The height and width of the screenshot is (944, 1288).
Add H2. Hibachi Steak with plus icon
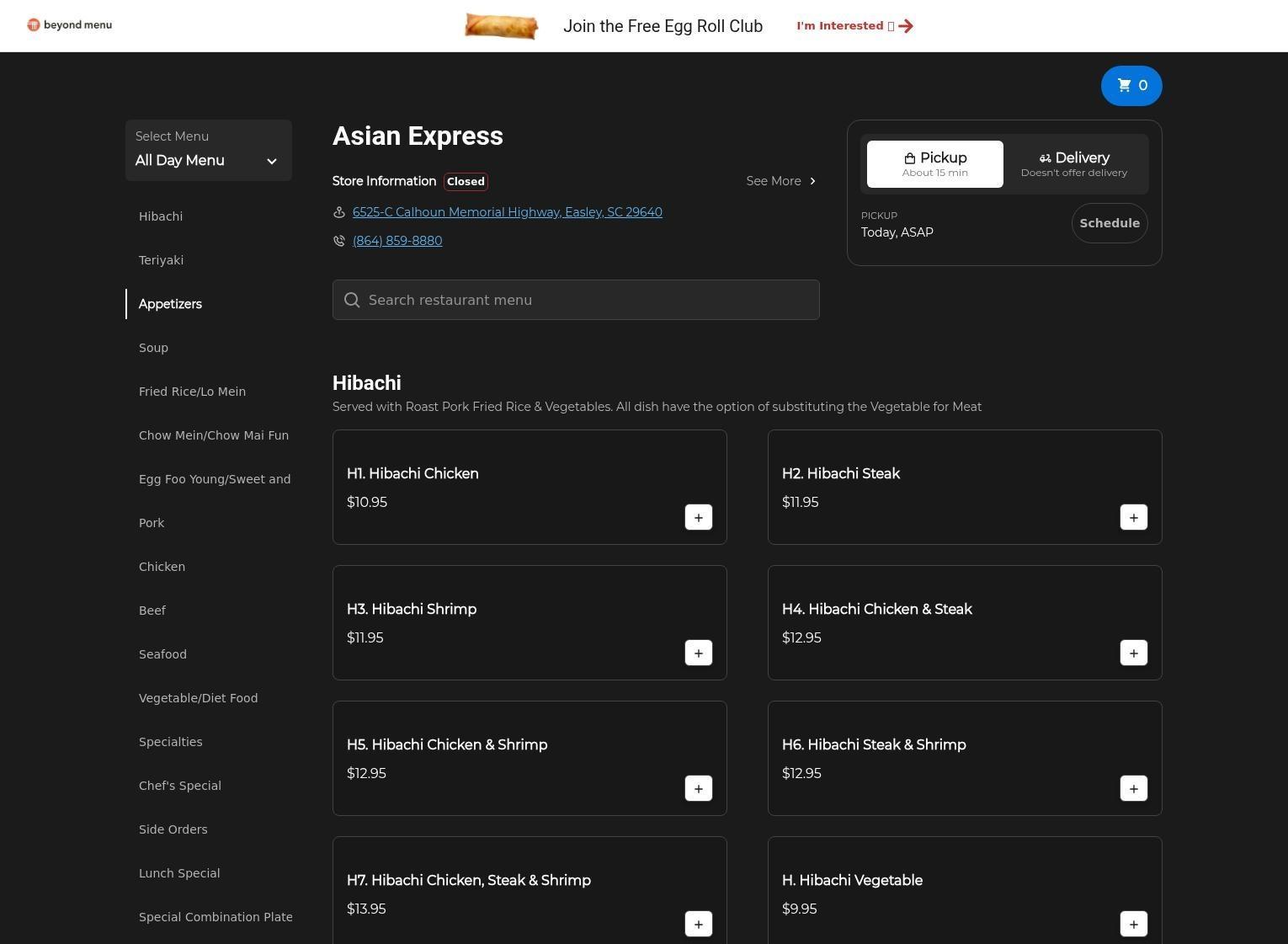(1133, 518)
